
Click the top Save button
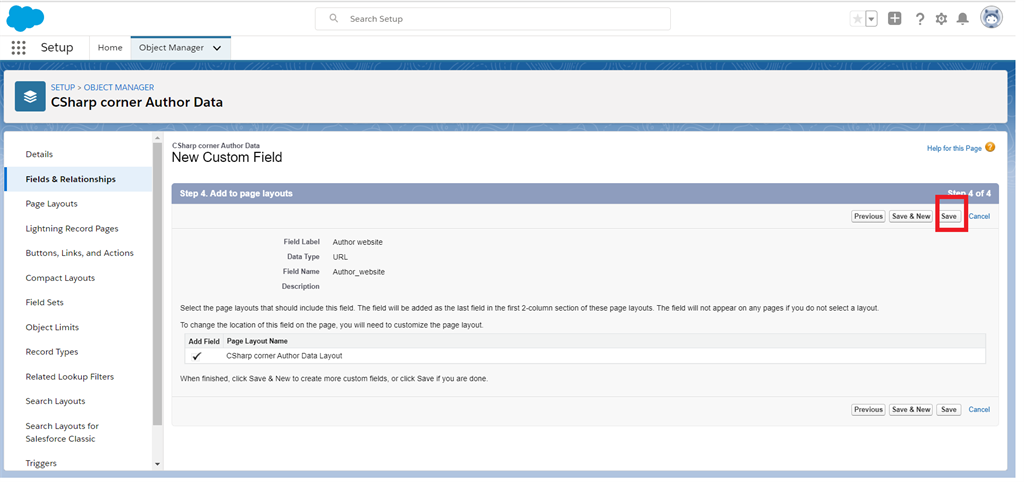point(949,216)
